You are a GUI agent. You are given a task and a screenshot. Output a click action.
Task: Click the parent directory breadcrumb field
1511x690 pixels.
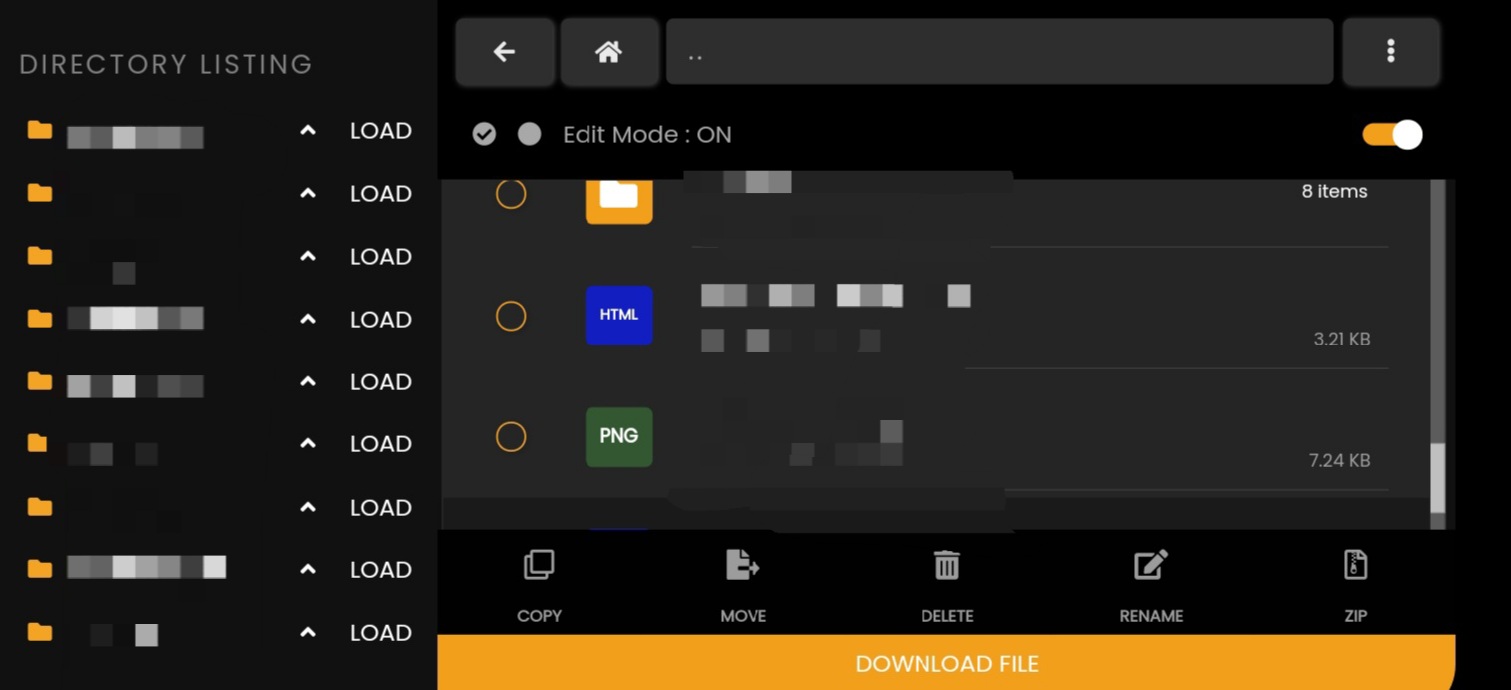pos(997,51)
